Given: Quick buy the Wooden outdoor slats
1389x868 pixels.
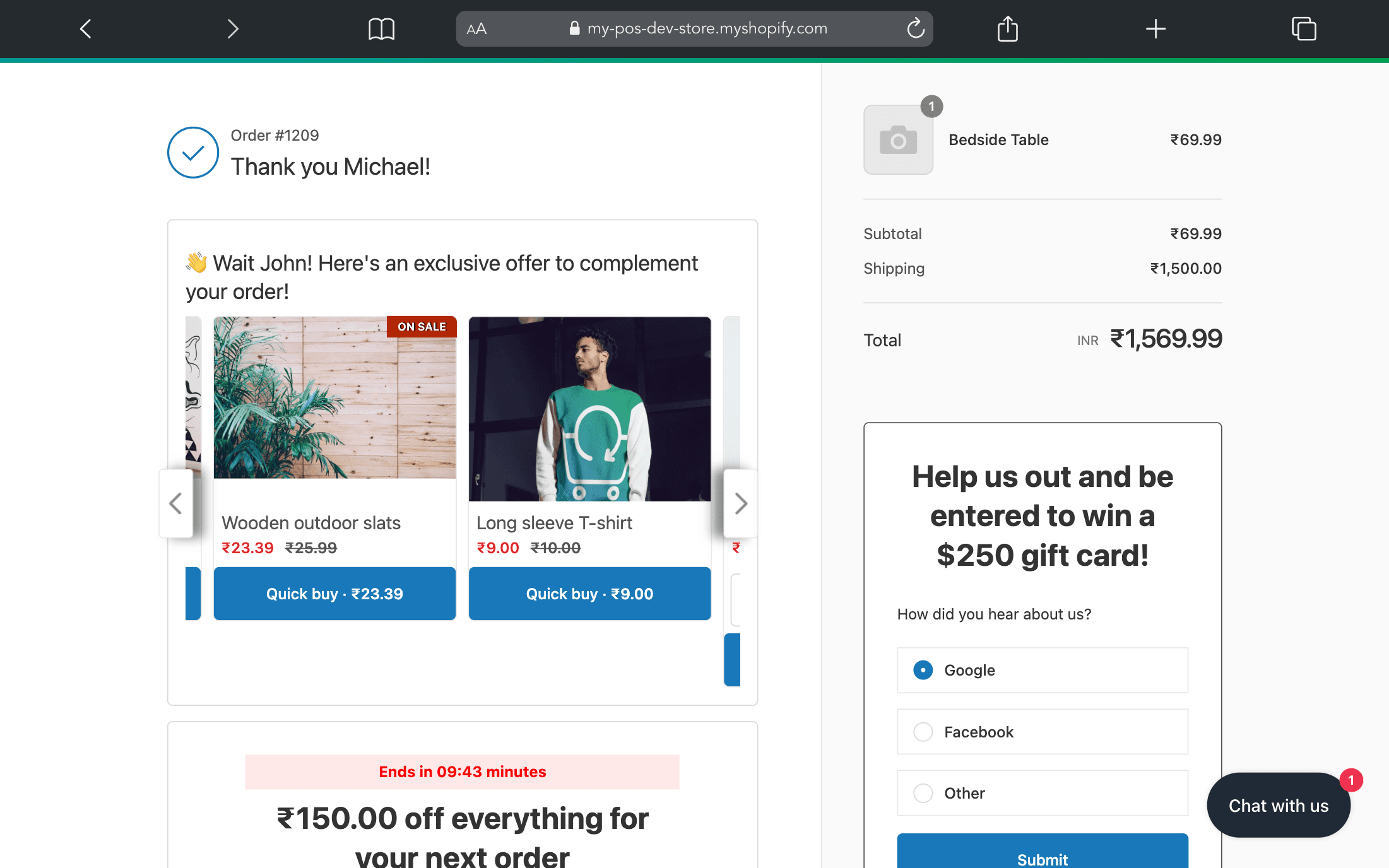Looking at the screenshot, I should 334,593.
